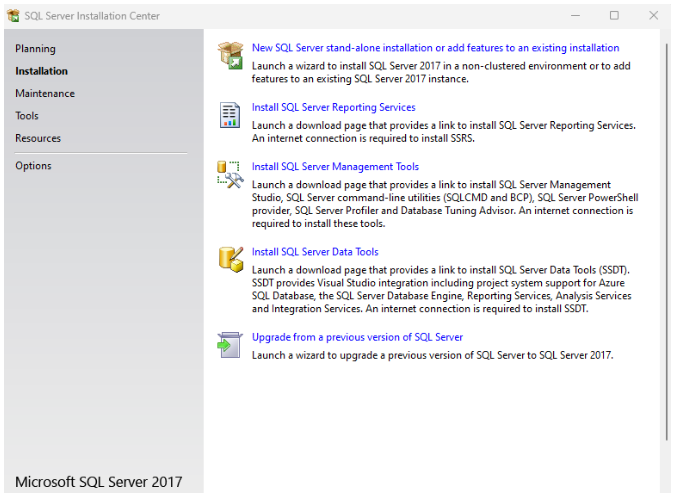
Task: Launch new SQL Server stand-alone installation link
Action: click(x=435, y=48)
